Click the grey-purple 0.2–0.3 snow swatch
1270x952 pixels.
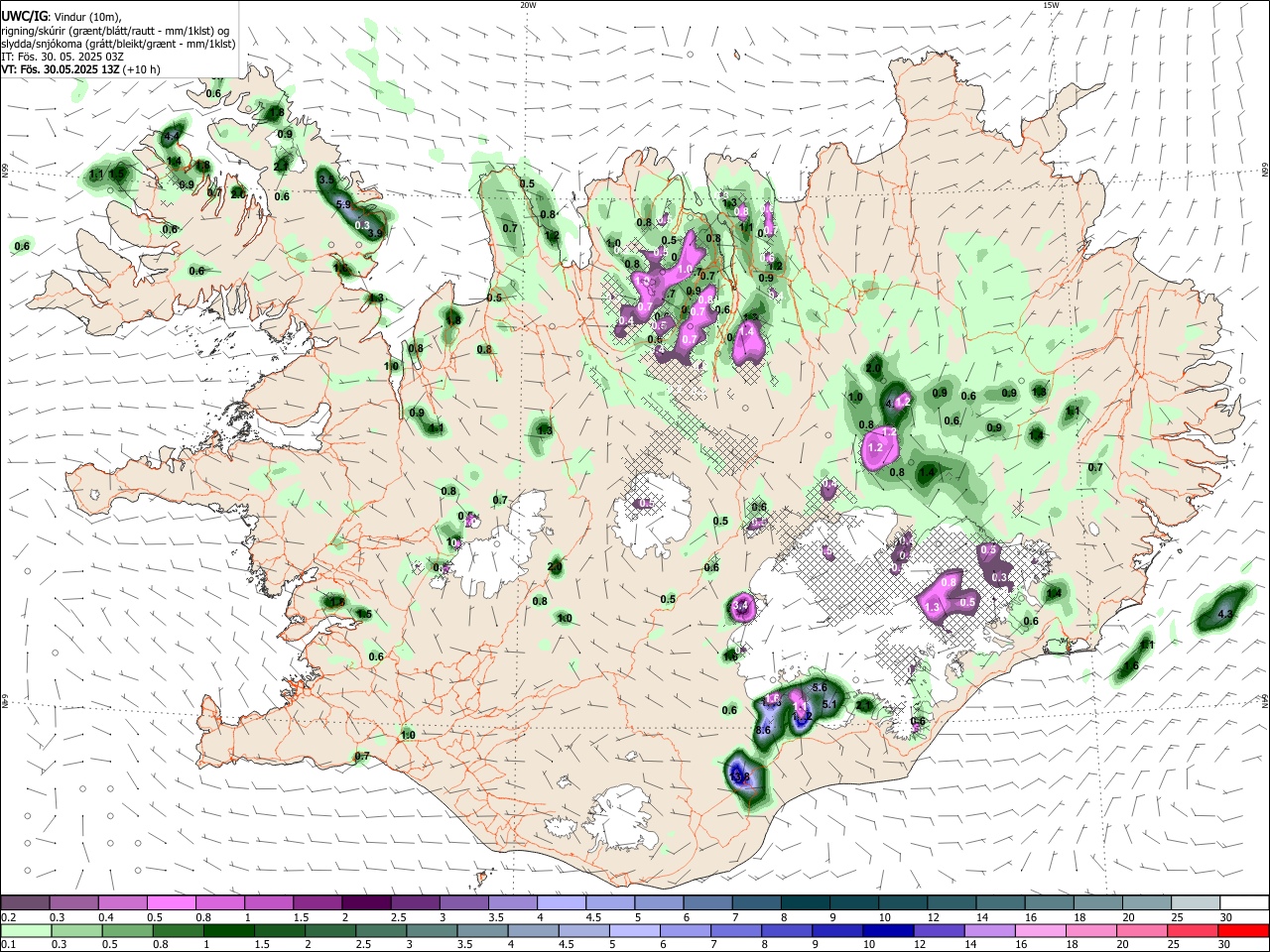click(26, 903)
